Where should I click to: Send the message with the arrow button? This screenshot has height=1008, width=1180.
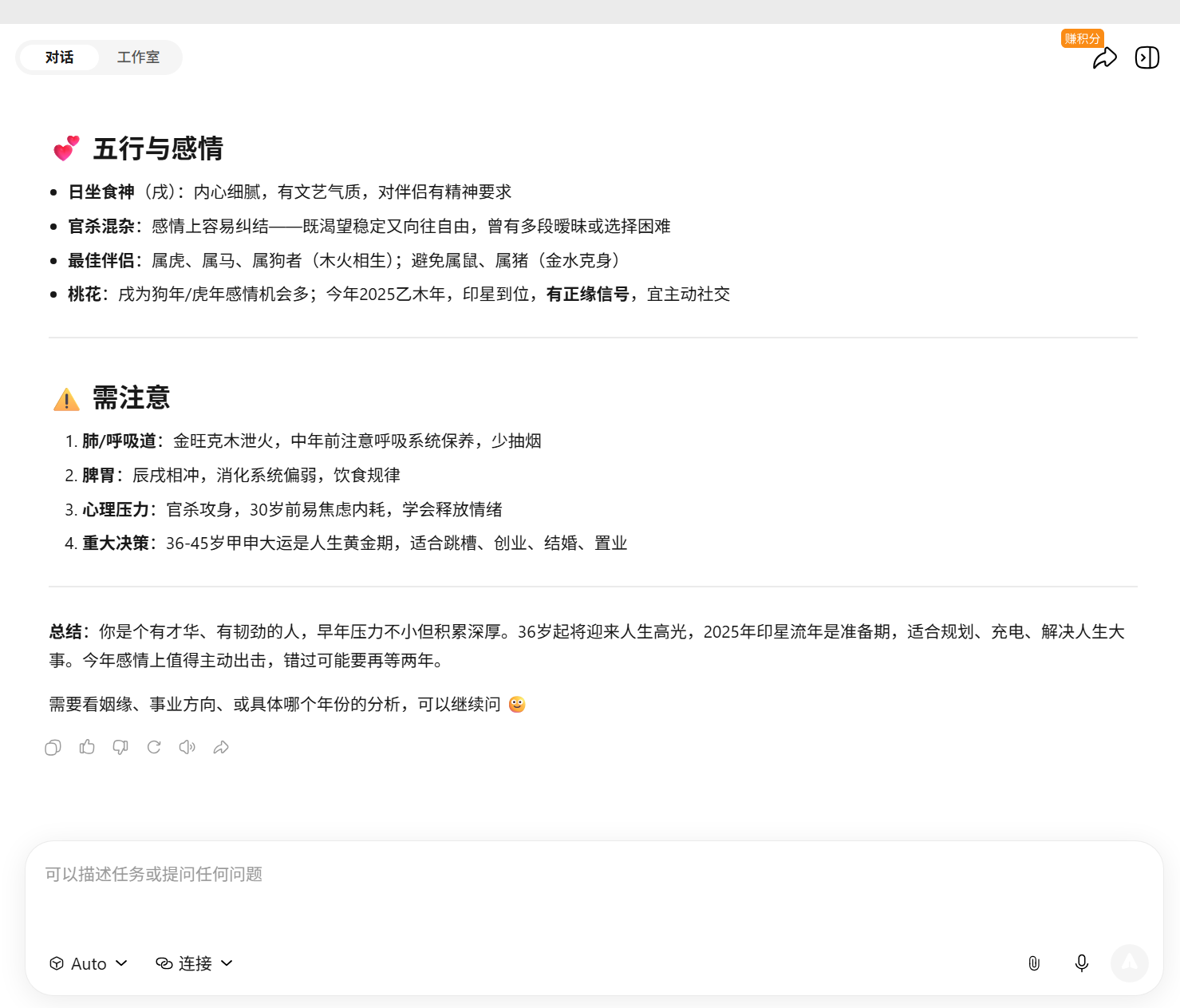click(x=1130, y=963)
